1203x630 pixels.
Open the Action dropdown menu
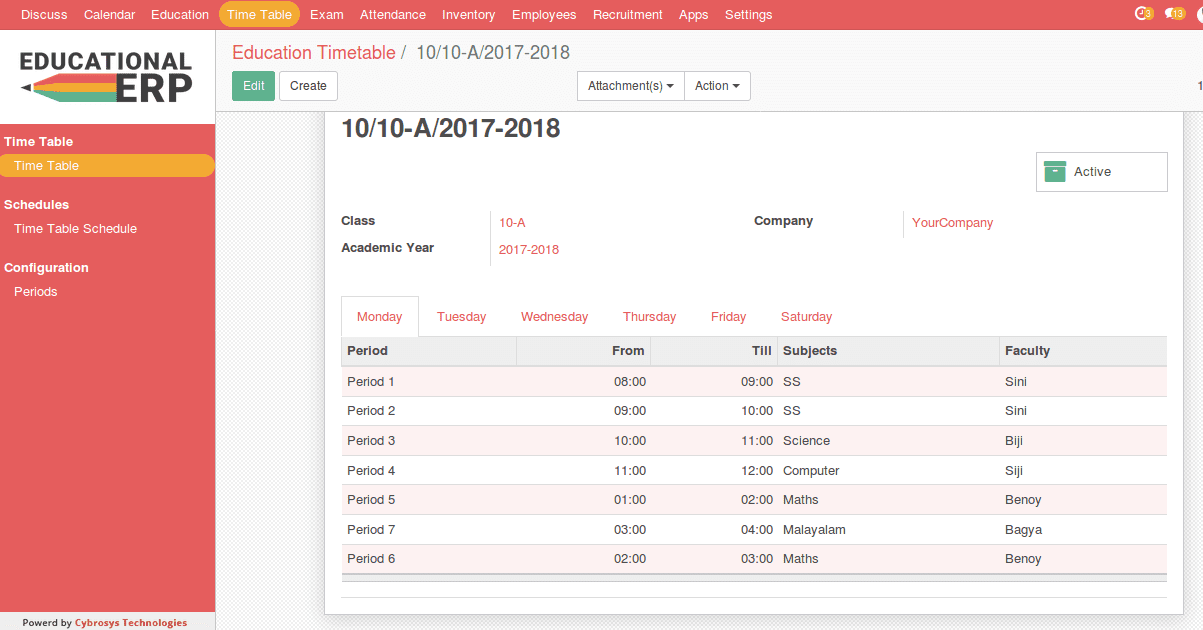[717, 86]
